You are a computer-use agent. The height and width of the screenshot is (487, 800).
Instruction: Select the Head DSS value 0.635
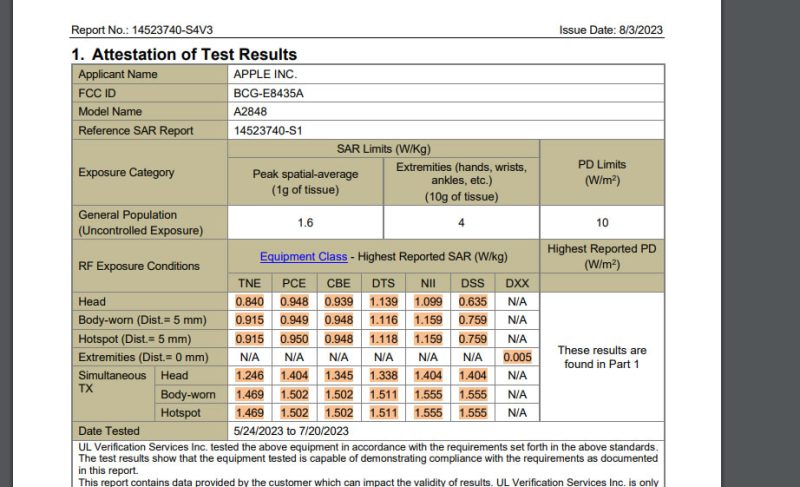[x=472, y=302]
